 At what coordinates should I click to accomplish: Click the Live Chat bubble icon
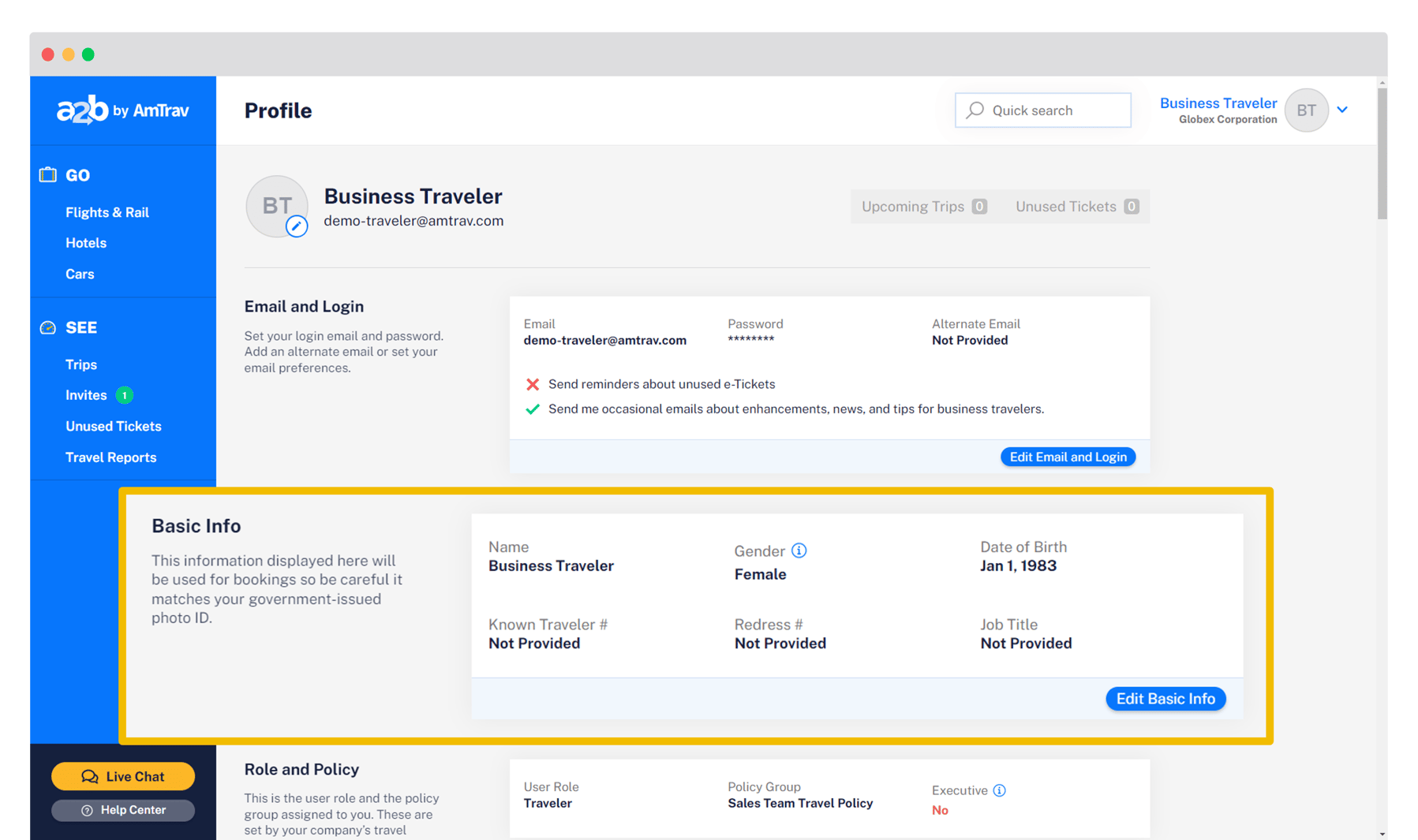89,776
